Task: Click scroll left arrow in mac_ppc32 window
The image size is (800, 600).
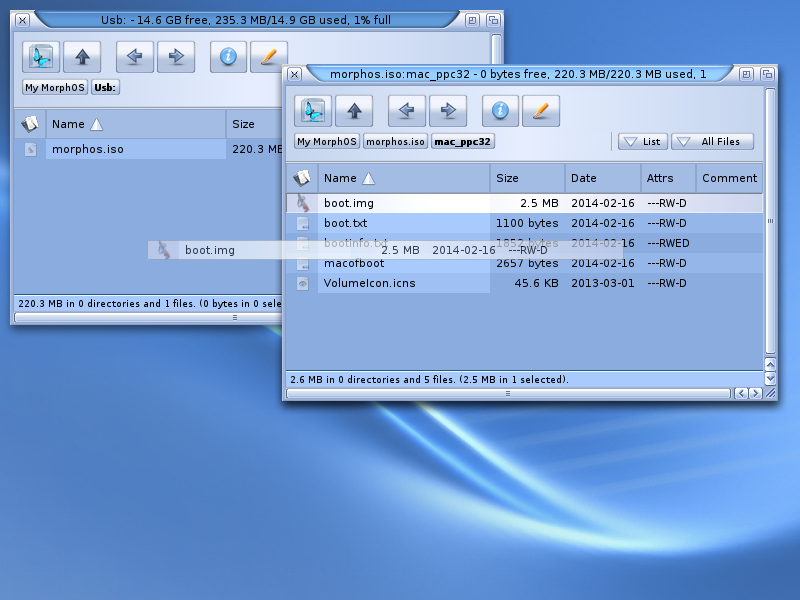Action: tap(741, 393)
